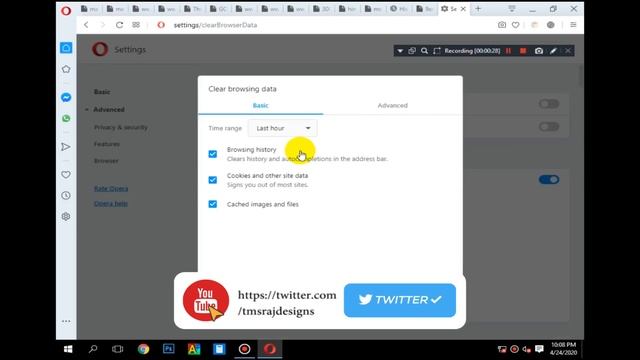Uncheck Browsing history checkbox
Image resolution: width=640 pixels, height=360 pixels.
click(x=213, y=154)
